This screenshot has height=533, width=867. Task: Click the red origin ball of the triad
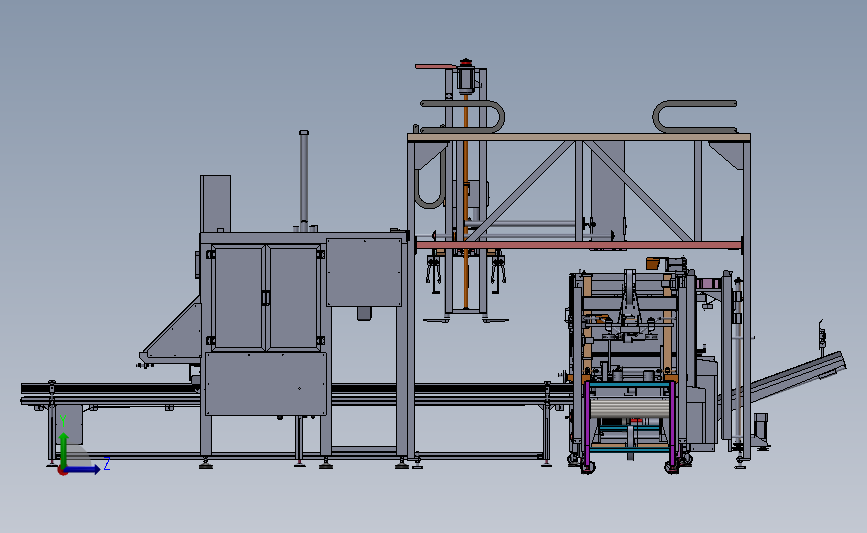tap(62, 471)
